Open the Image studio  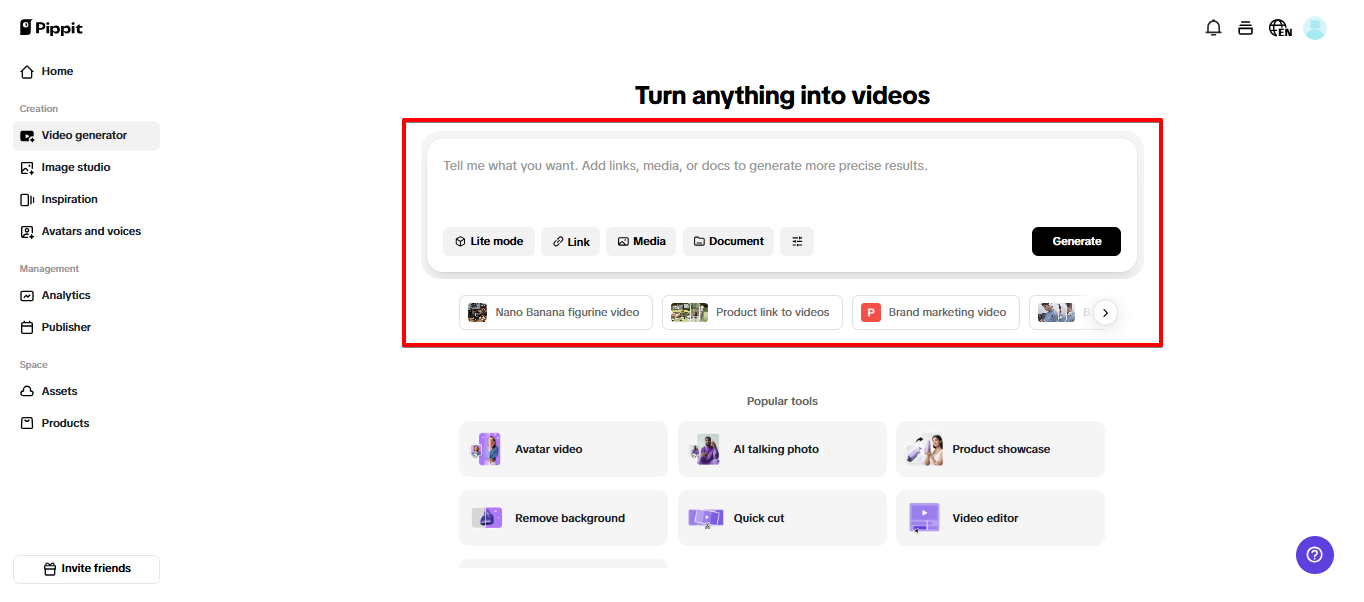pos(75,167)
